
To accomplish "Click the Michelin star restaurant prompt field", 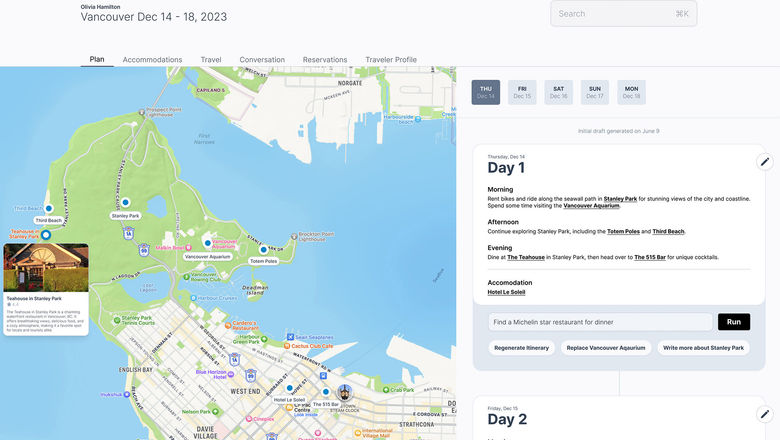I will click(600, 322).
